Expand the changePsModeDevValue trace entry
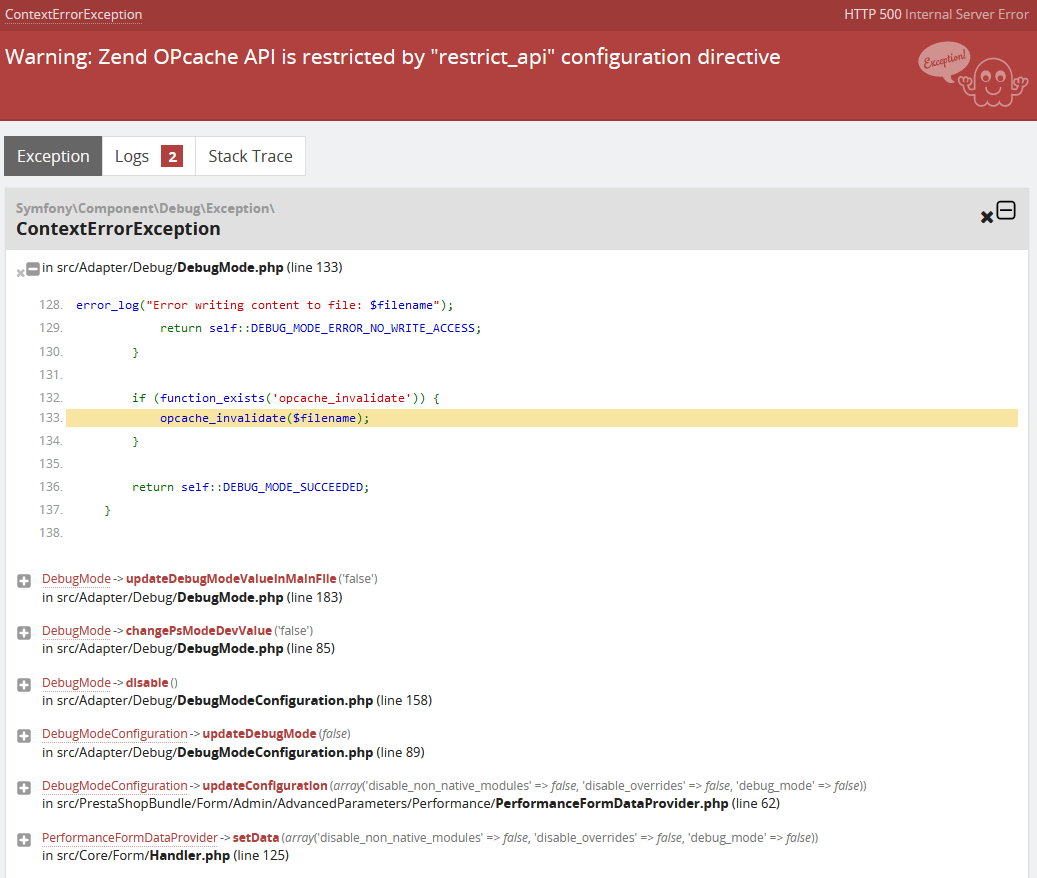Image resolution: width=1037 pixels, height=878 pixels. [24, 633]
